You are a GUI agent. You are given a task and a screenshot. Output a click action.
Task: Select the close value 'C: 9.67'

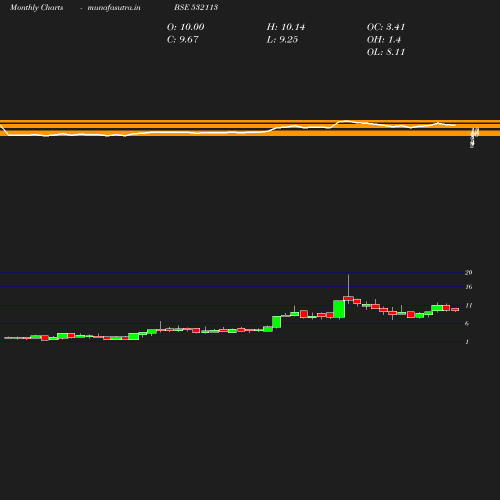[182, 40]
